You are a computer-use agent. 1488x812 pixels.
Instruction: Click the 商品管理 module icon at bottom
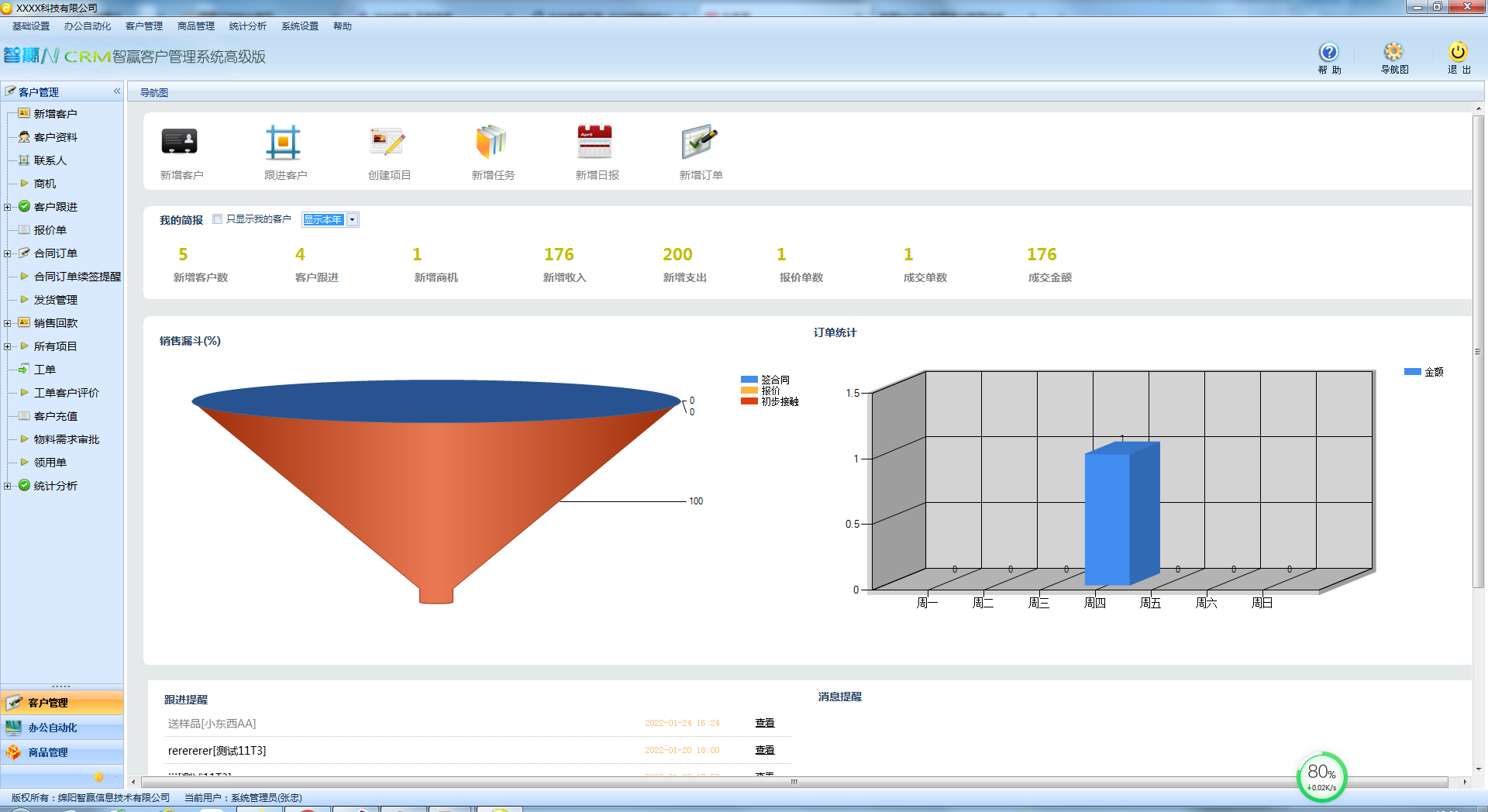coord(14,752)
